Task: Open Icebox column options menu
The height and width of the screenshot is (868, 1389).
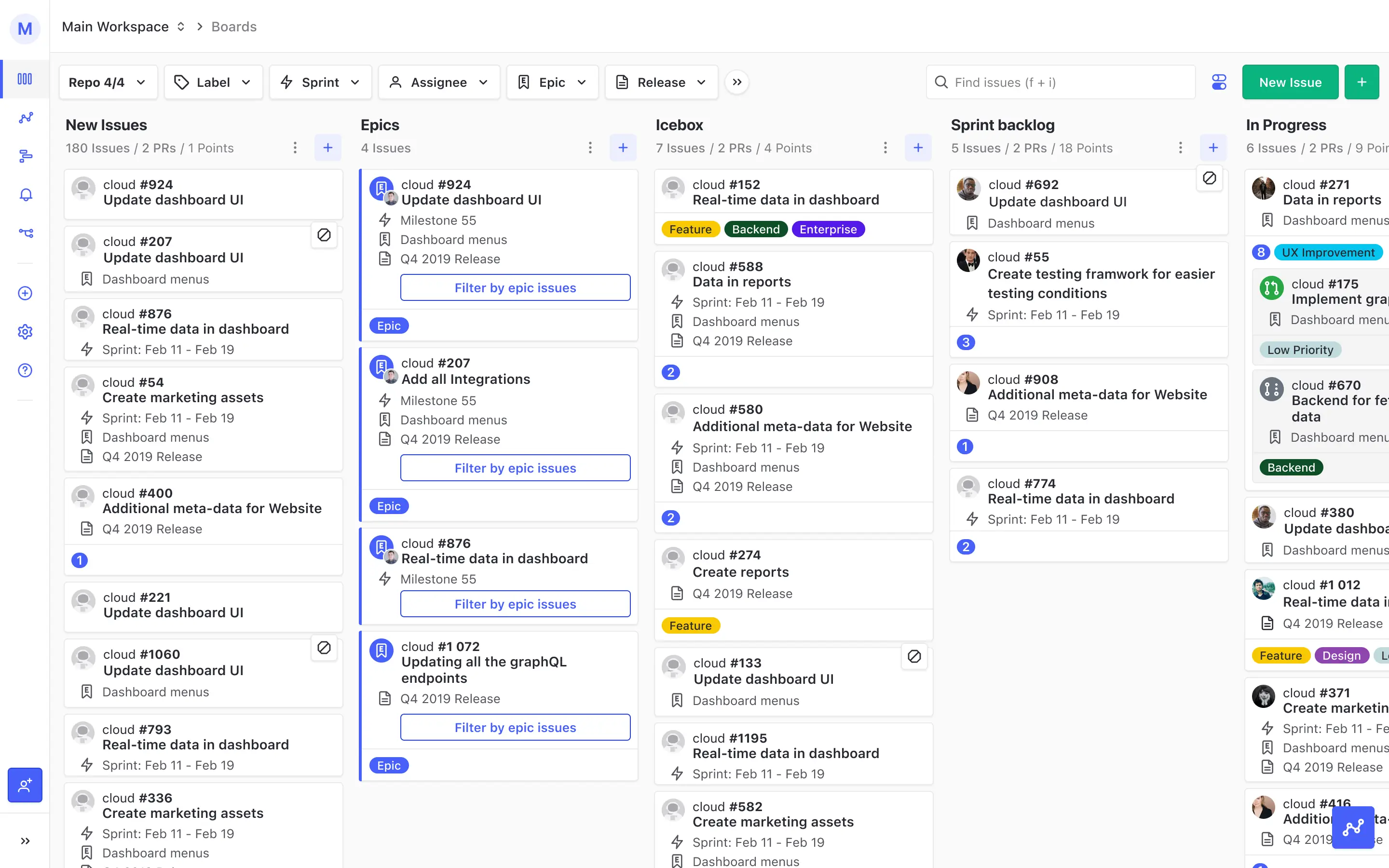Action: (x=885, y=148)
